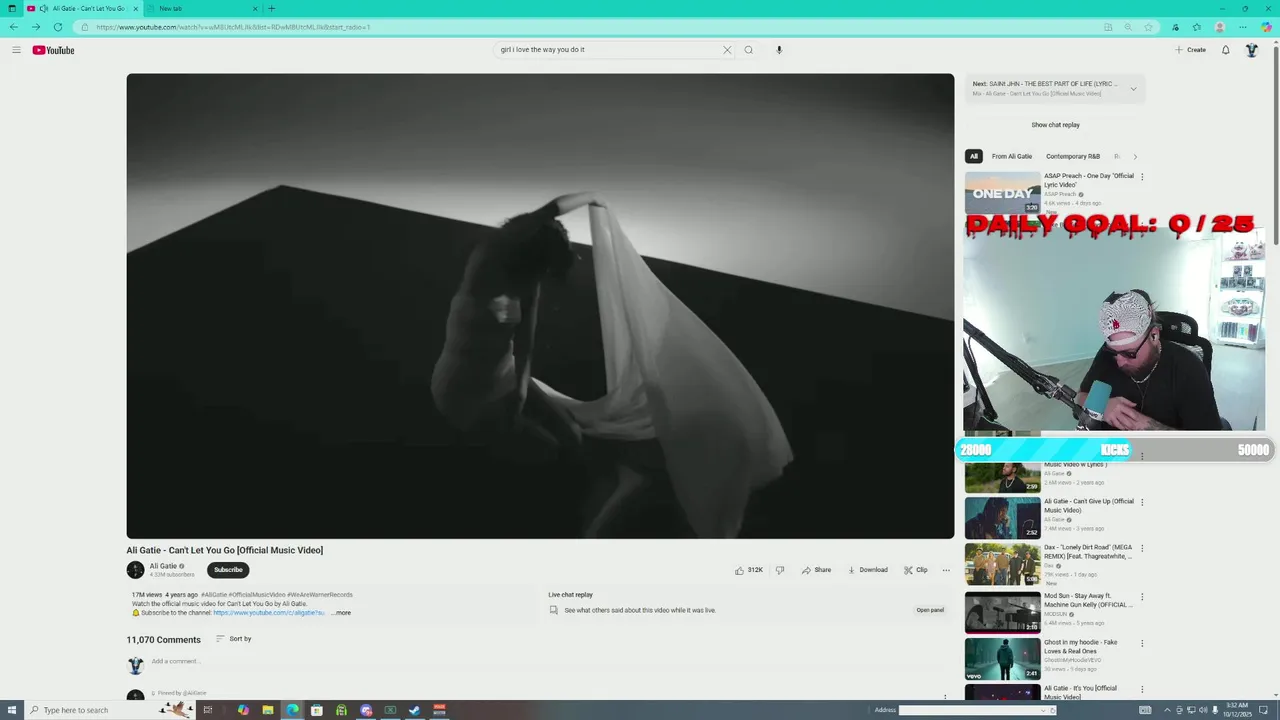Open the Favorites hub star-list icon in the browser toolbar

pos(1197,27)
